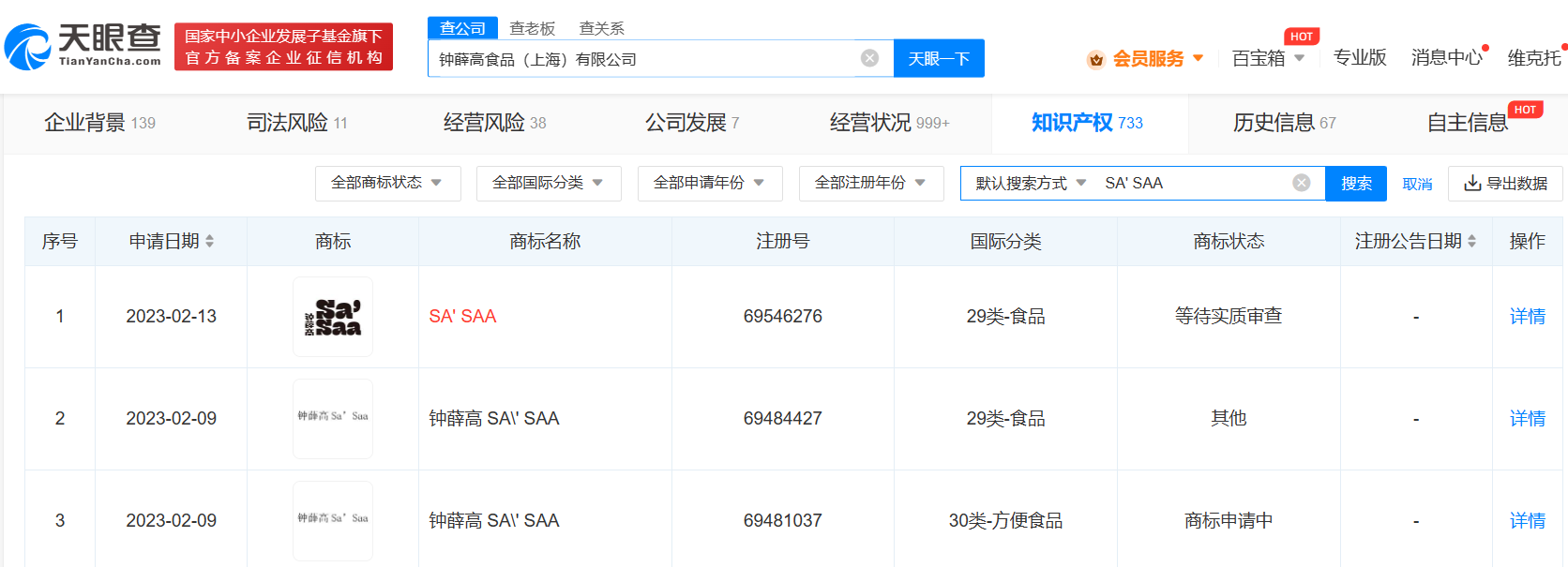Select the 知识产权 tab
Image resolution: width=1568 pixels, height=567 pixels.
(1088, 123)
